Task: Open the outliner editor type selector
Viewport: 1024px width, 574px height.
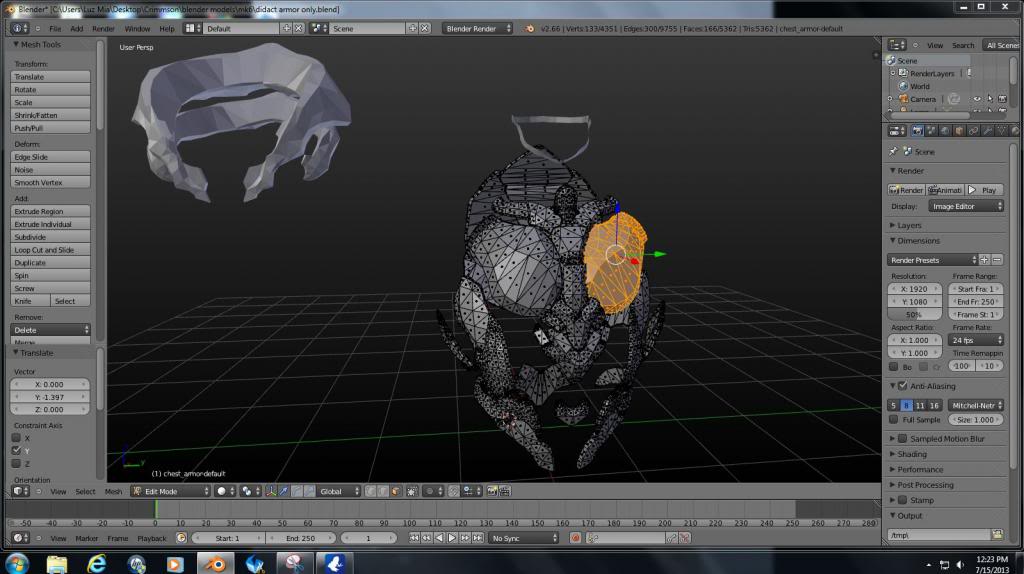Action: (897, 45)
